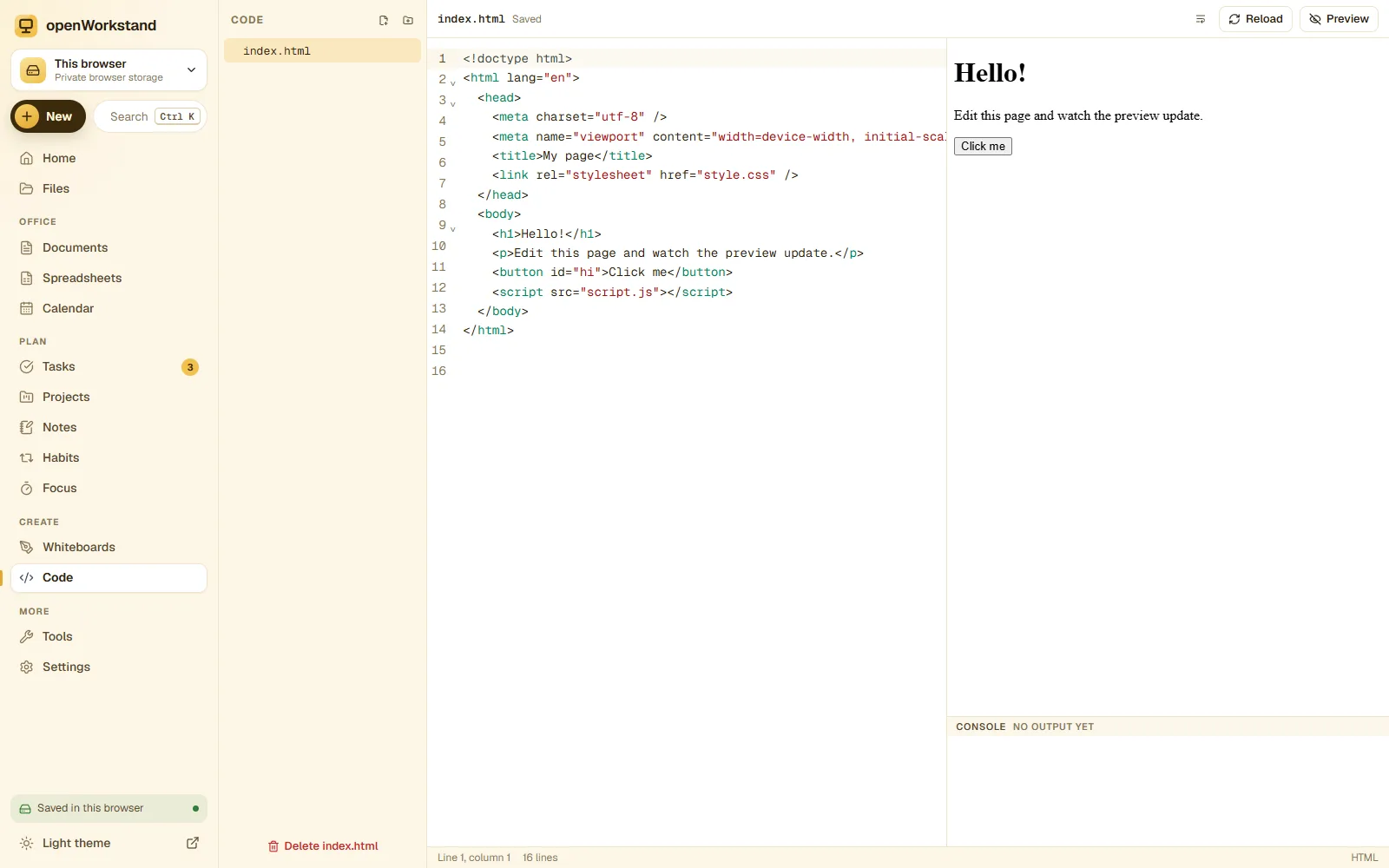Open Files in the sidebar
Screen dimensions: 1389x868
click(109, 188)
